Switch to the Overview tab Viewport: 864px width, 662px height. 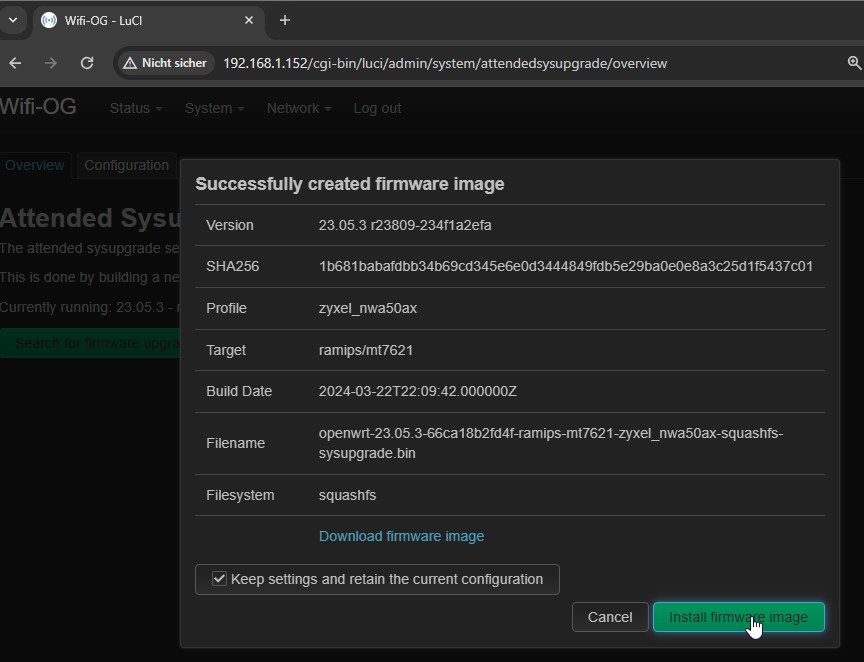pyautogui.click(x=35, y=165)
